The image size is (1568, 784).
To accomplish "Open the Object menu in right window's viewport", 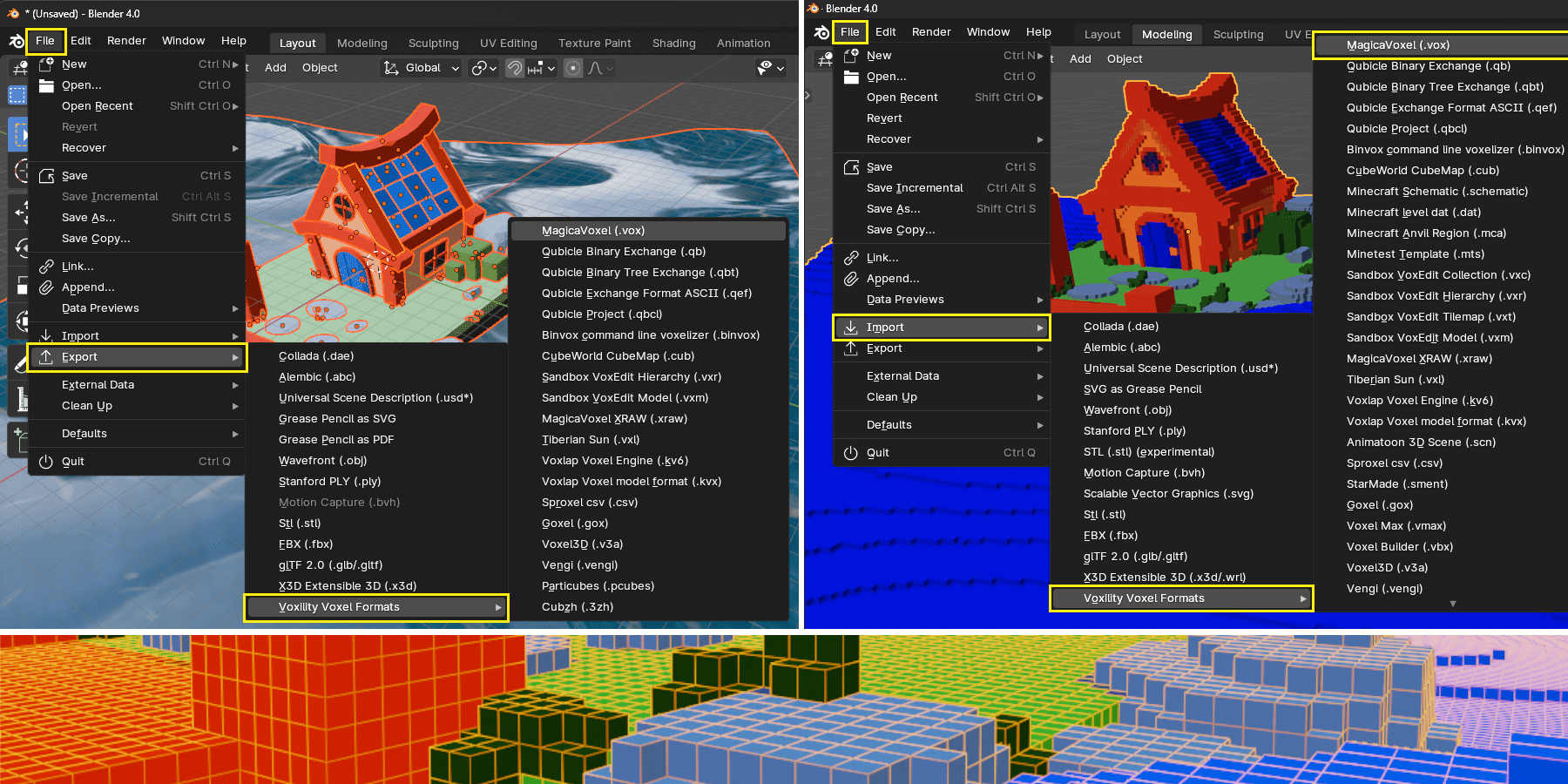I will click(1125, 59).
